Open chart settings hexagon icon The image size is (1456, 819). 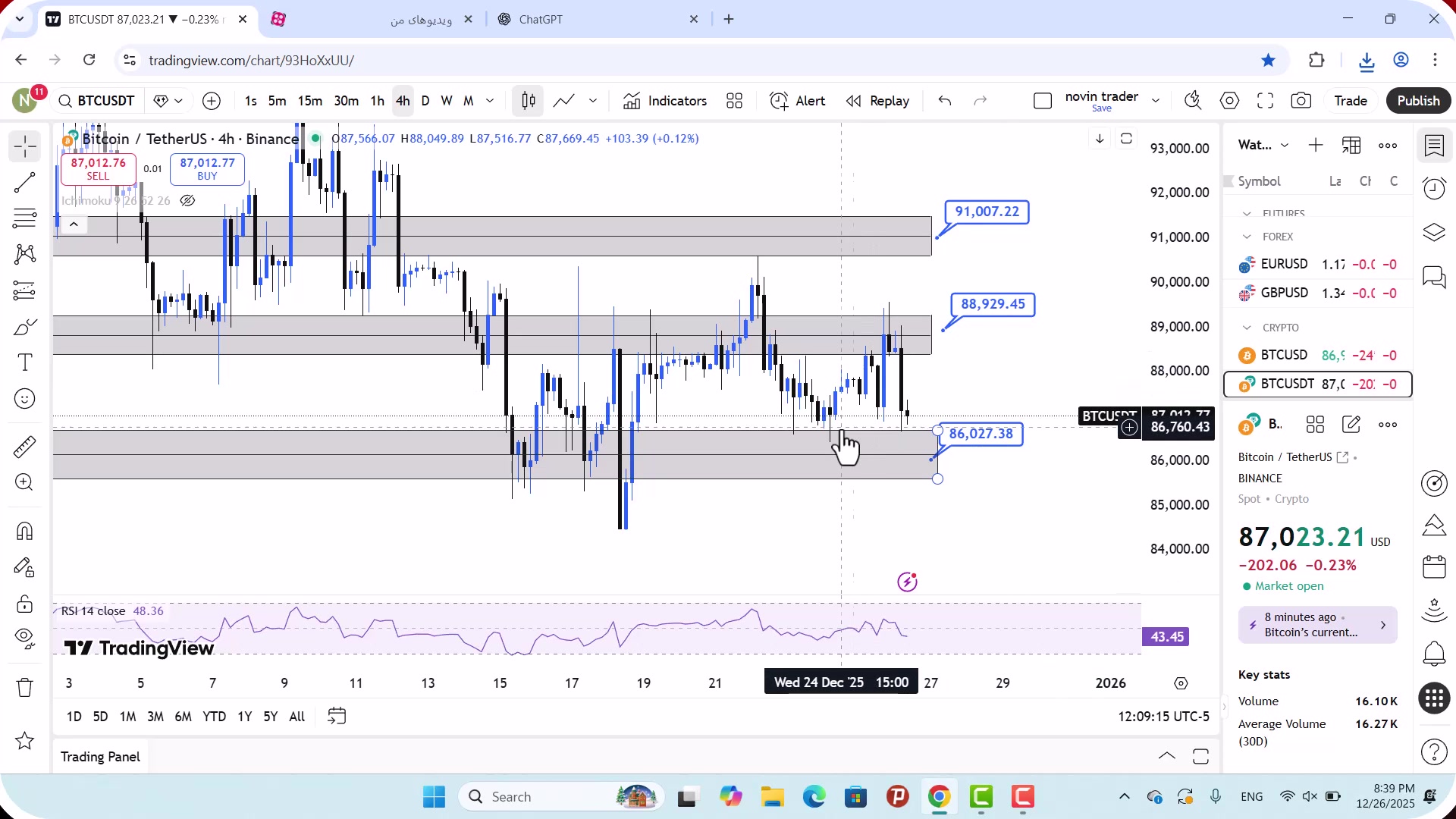(1229, 101)
